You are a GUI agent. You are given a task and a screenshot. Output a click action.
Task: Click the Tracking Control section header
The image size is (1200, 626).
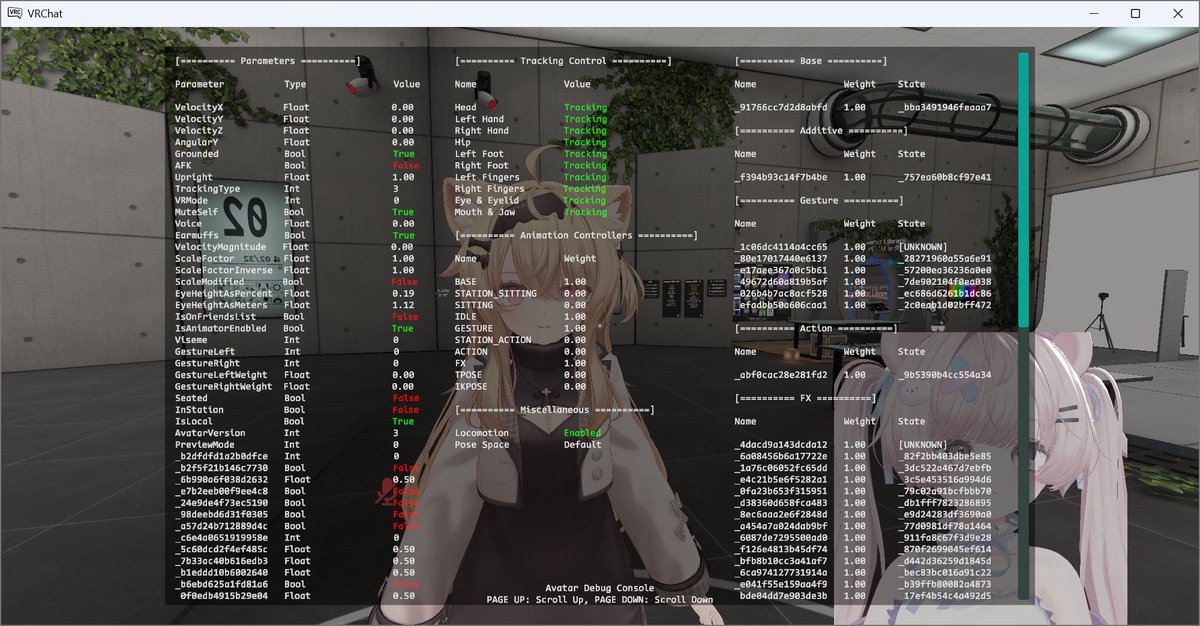(x=563, y=61)
